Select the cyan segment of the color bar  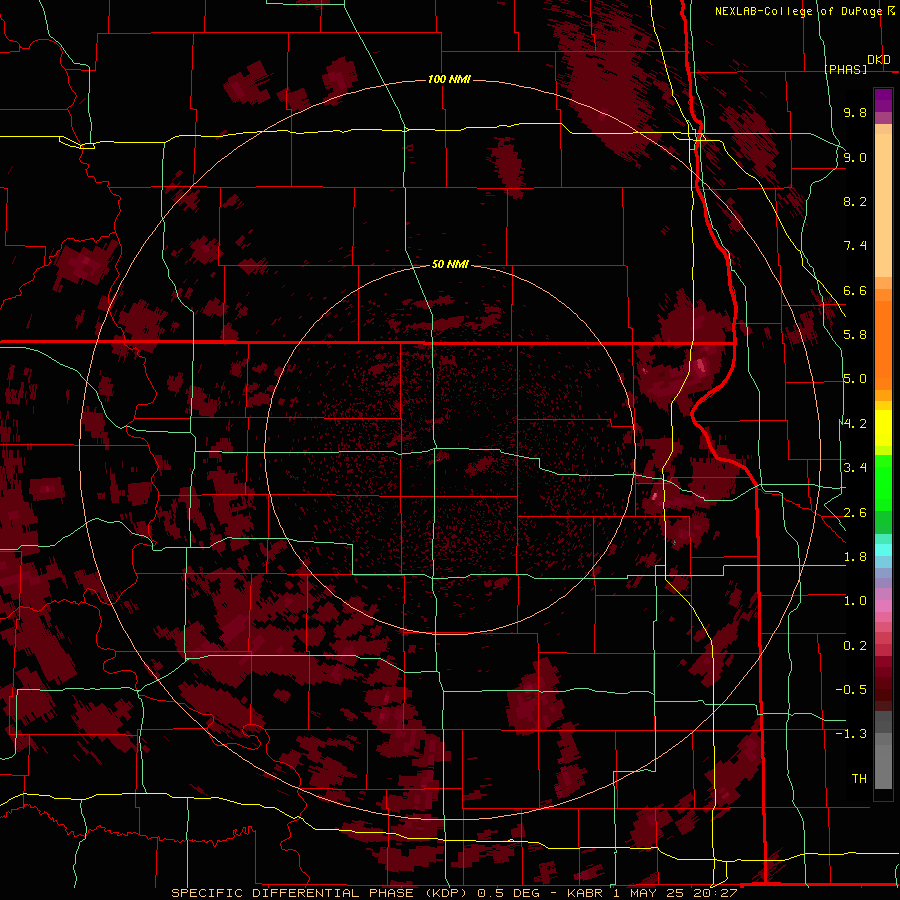[x=883, y=550]
